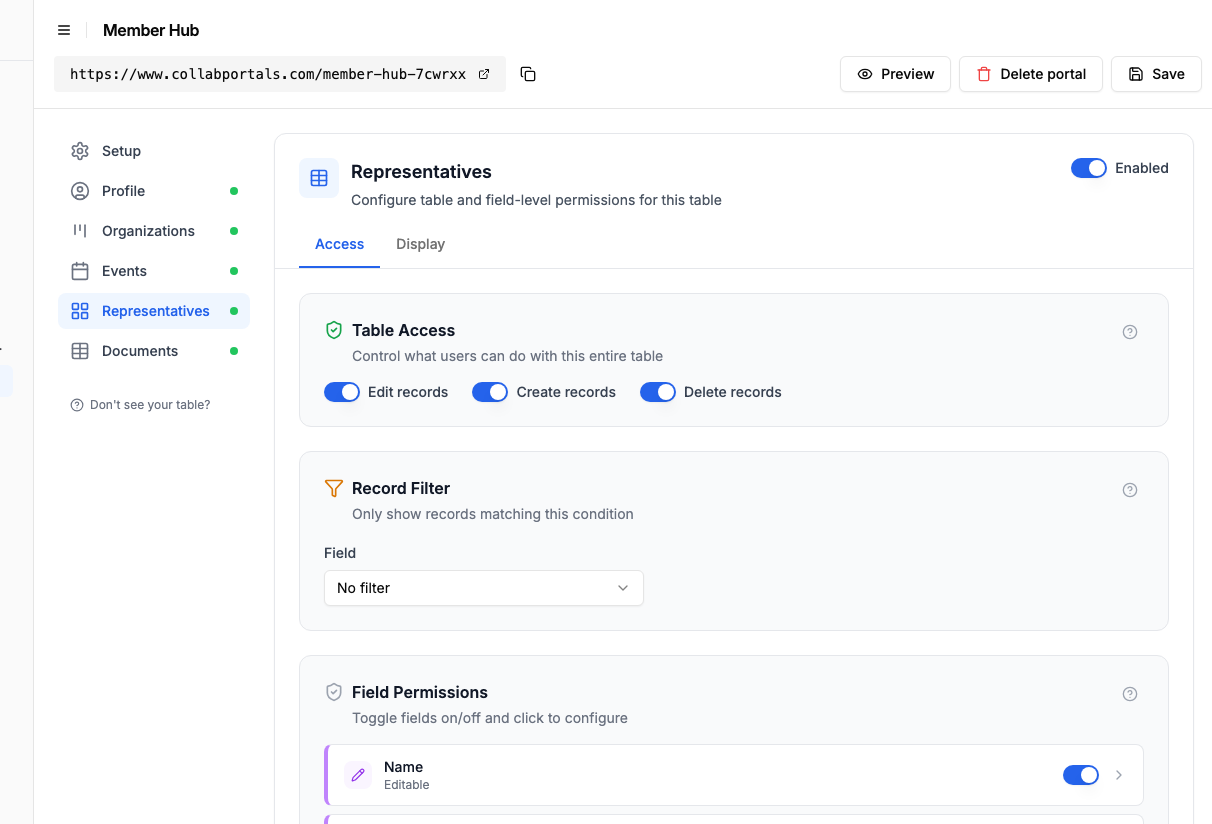Screen dimensions: 1212x824
Task: Click the portal URL text
Action: 268,74
